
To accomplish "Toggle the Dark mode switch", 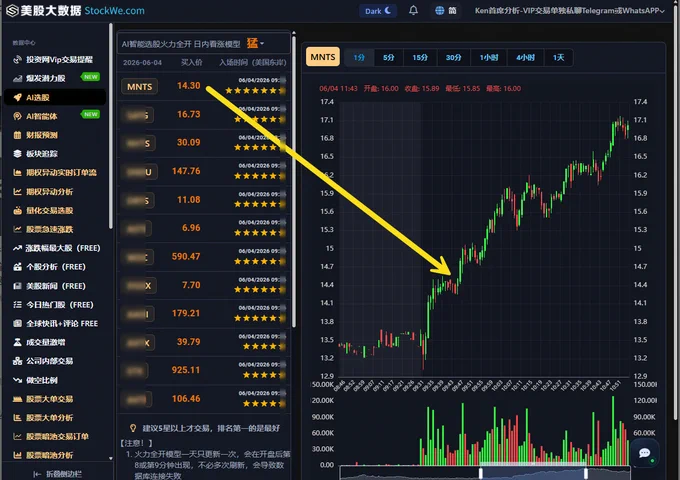I will (x=378, y=11).
